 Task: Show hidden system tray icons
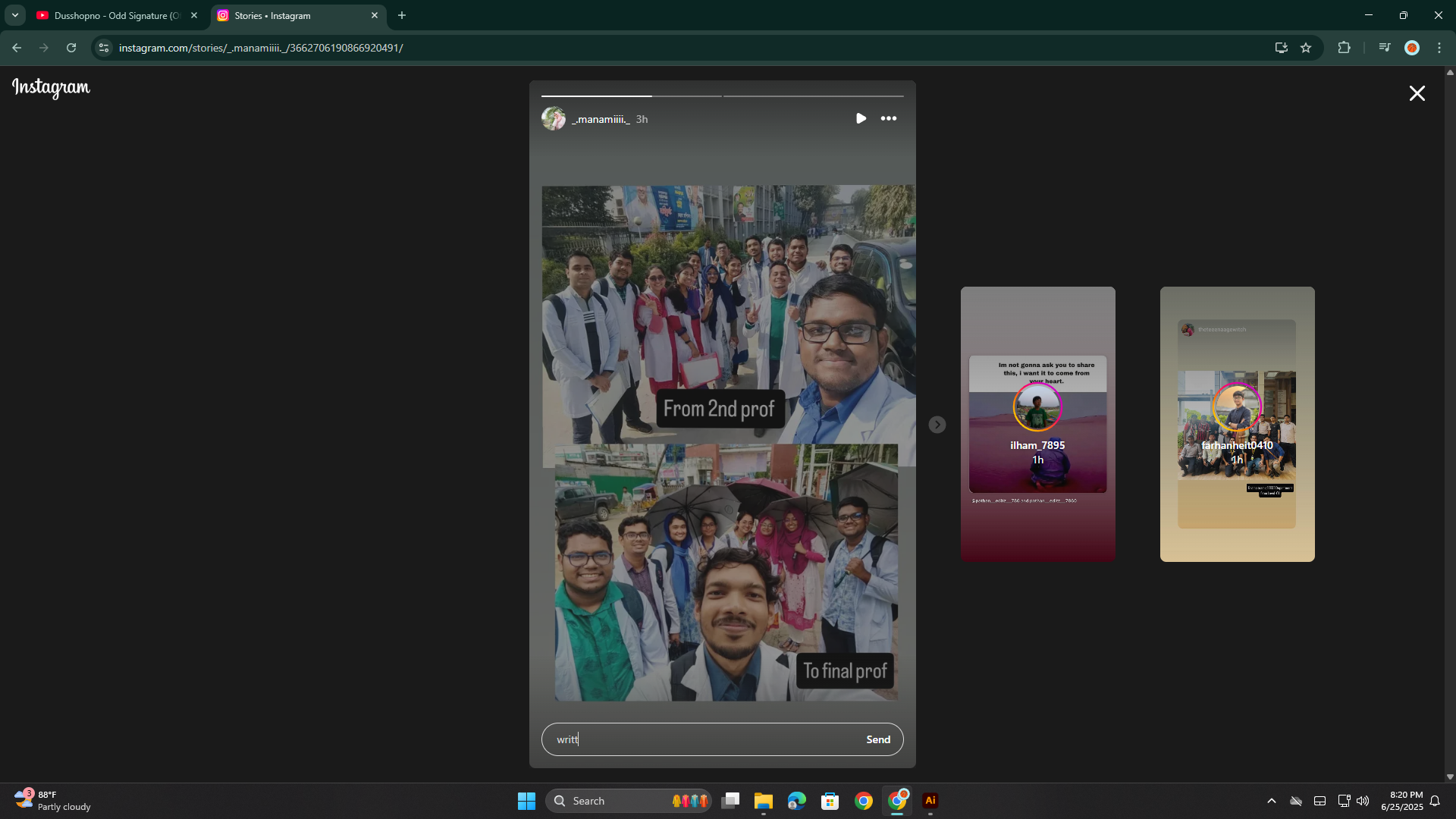(1272, 801)
